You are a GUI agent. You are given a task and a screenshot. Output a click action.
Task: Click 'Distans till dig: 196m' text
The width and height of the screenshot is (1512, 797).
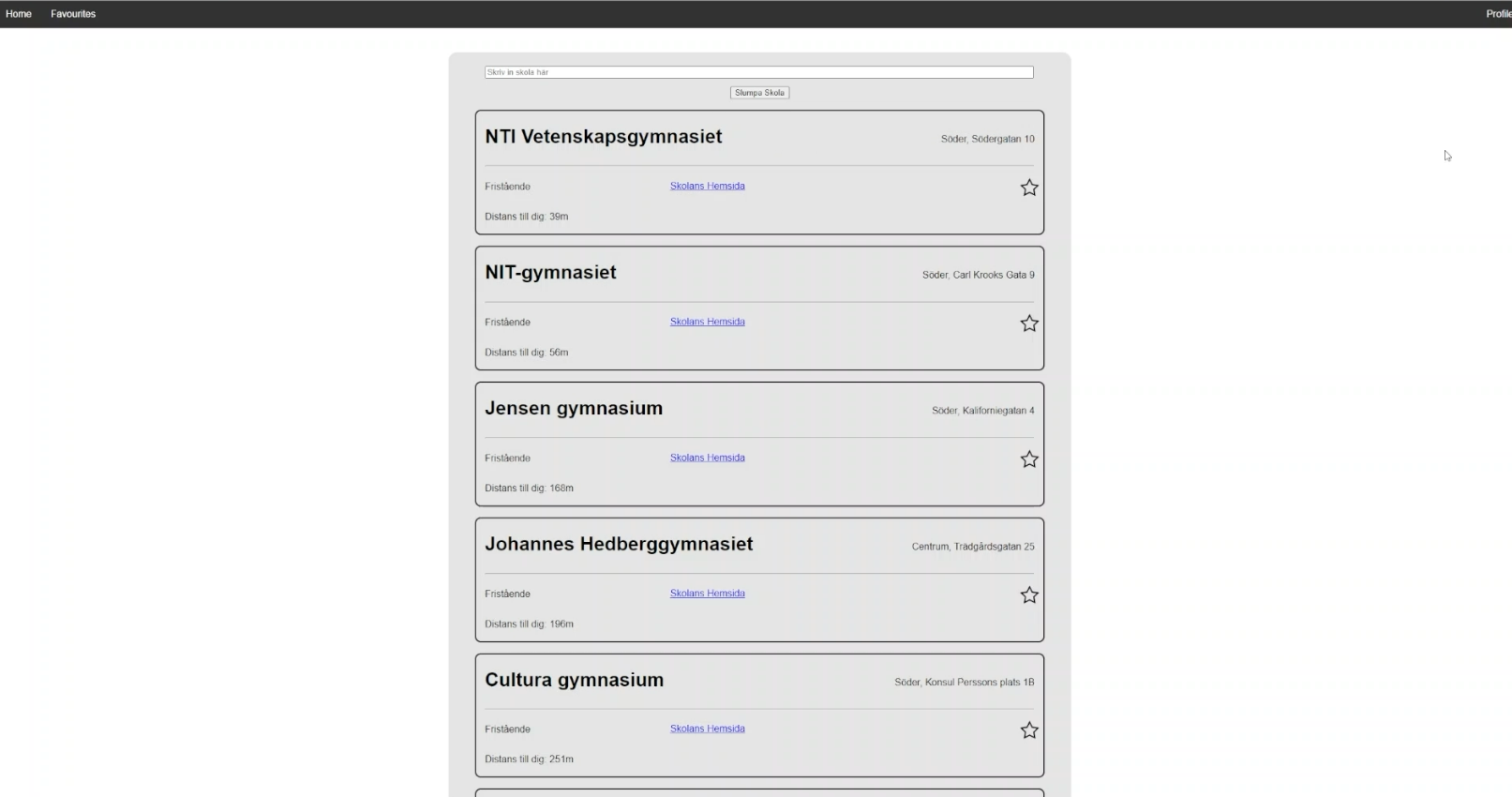coord(530,624)
